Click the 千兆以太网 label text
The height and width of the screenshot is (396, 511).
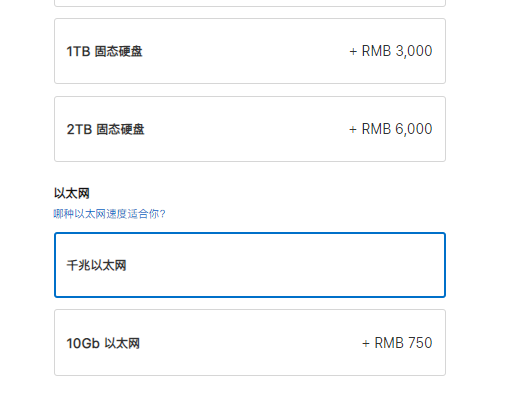(x=96, y=265)
